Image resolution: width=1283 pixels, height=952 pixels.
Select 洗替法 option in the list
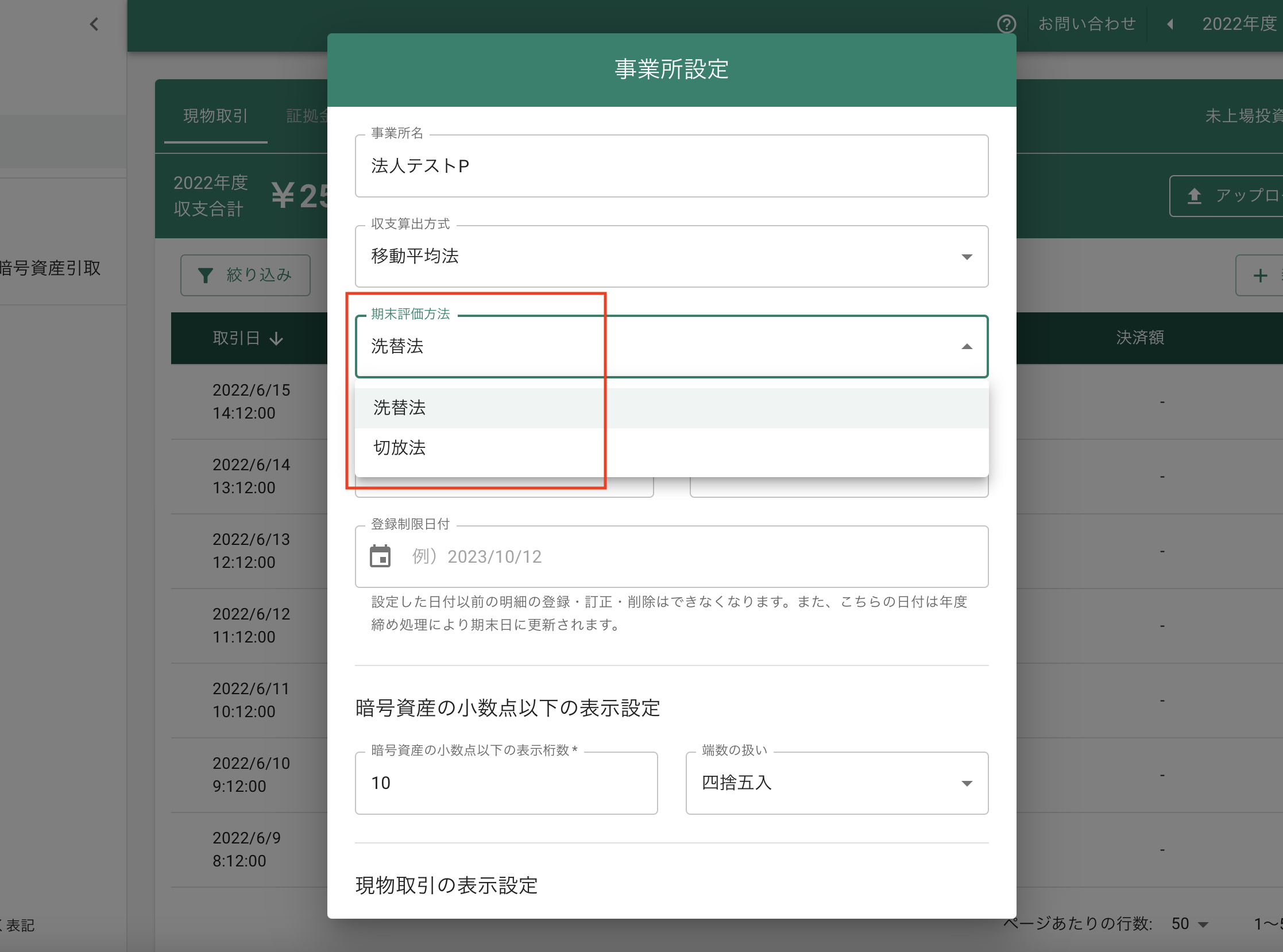(x=671, y=408)
